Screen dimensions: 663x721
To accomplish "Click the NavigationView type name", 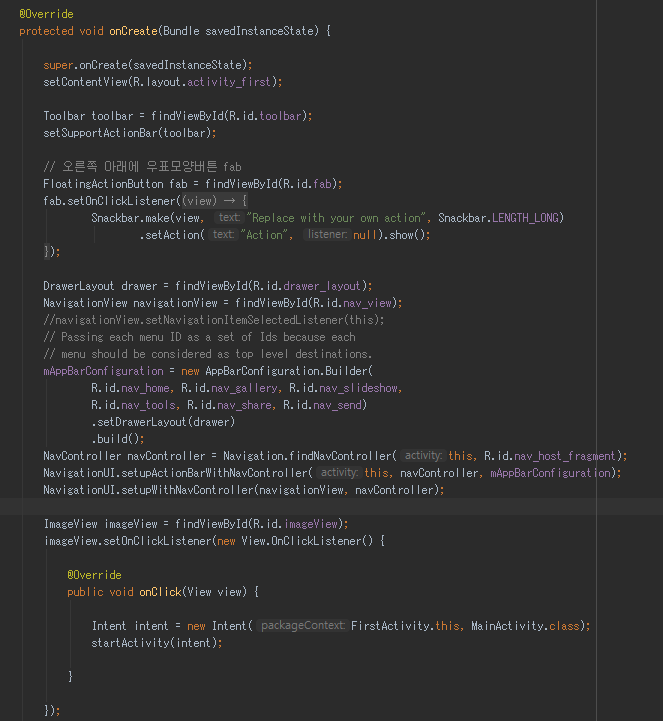I will click(x=85, y=303).
